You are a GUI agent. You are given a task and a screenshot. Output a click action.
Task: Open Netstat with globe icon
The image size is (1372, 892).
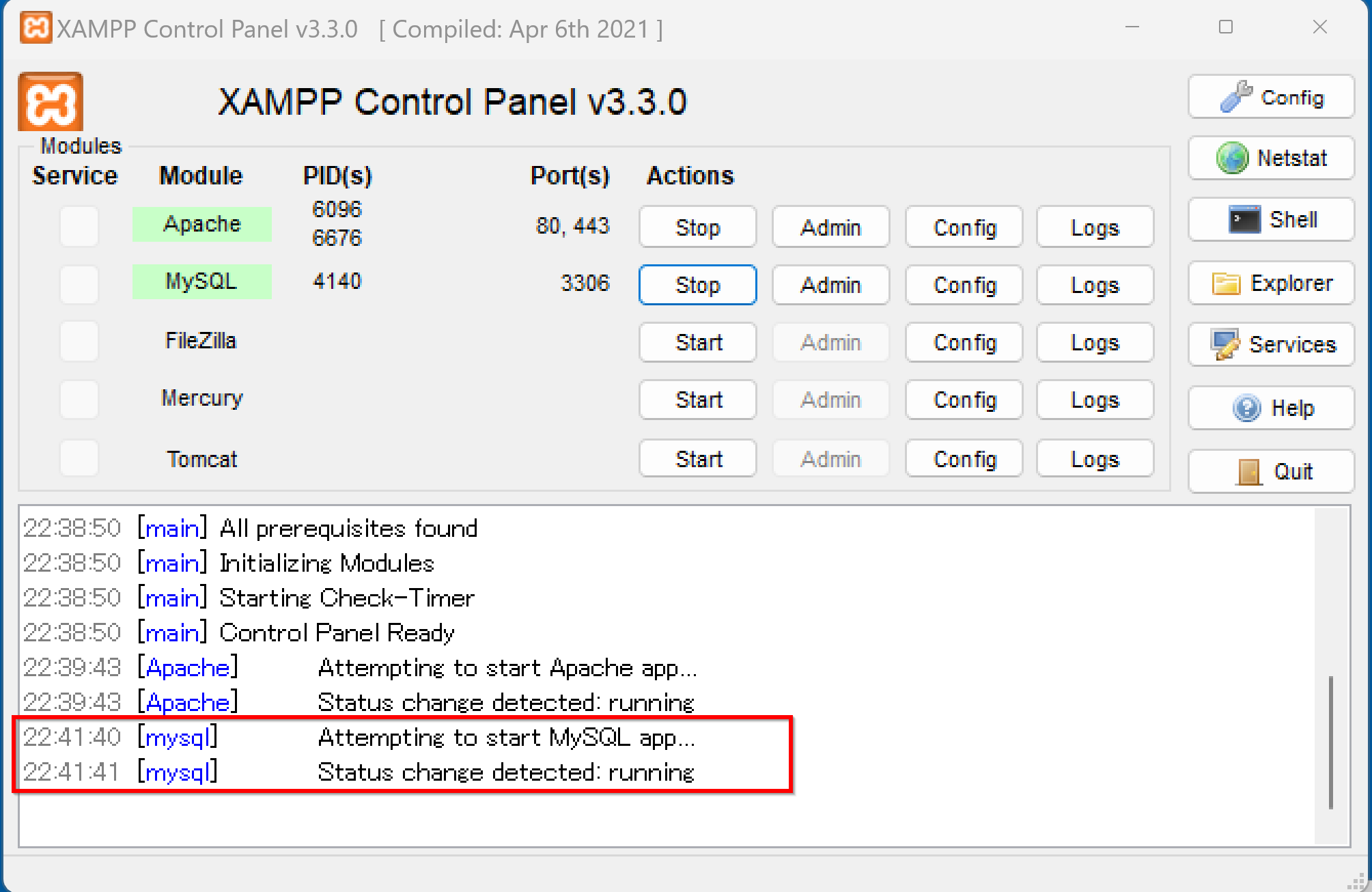pyautogui.click(x=1271, y=158)
